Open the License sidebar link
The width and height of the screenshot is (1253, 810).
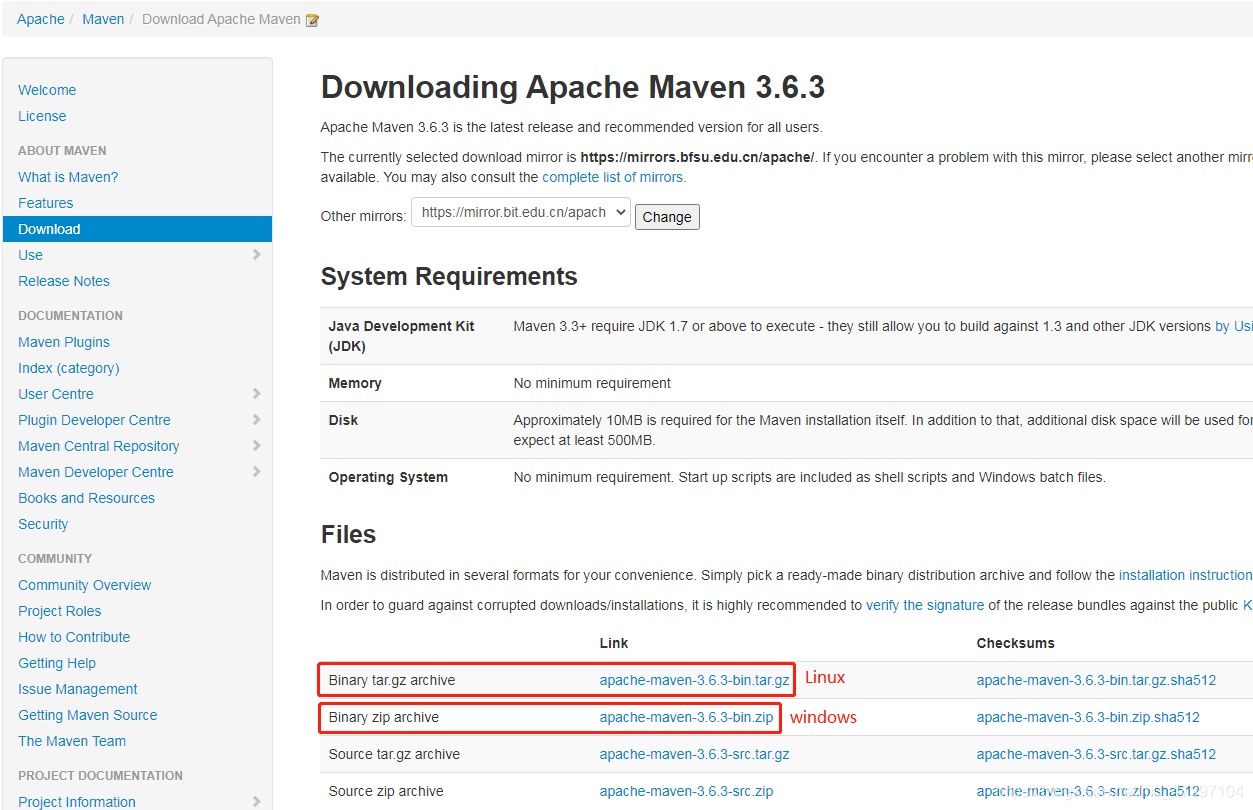click(42, 116)
